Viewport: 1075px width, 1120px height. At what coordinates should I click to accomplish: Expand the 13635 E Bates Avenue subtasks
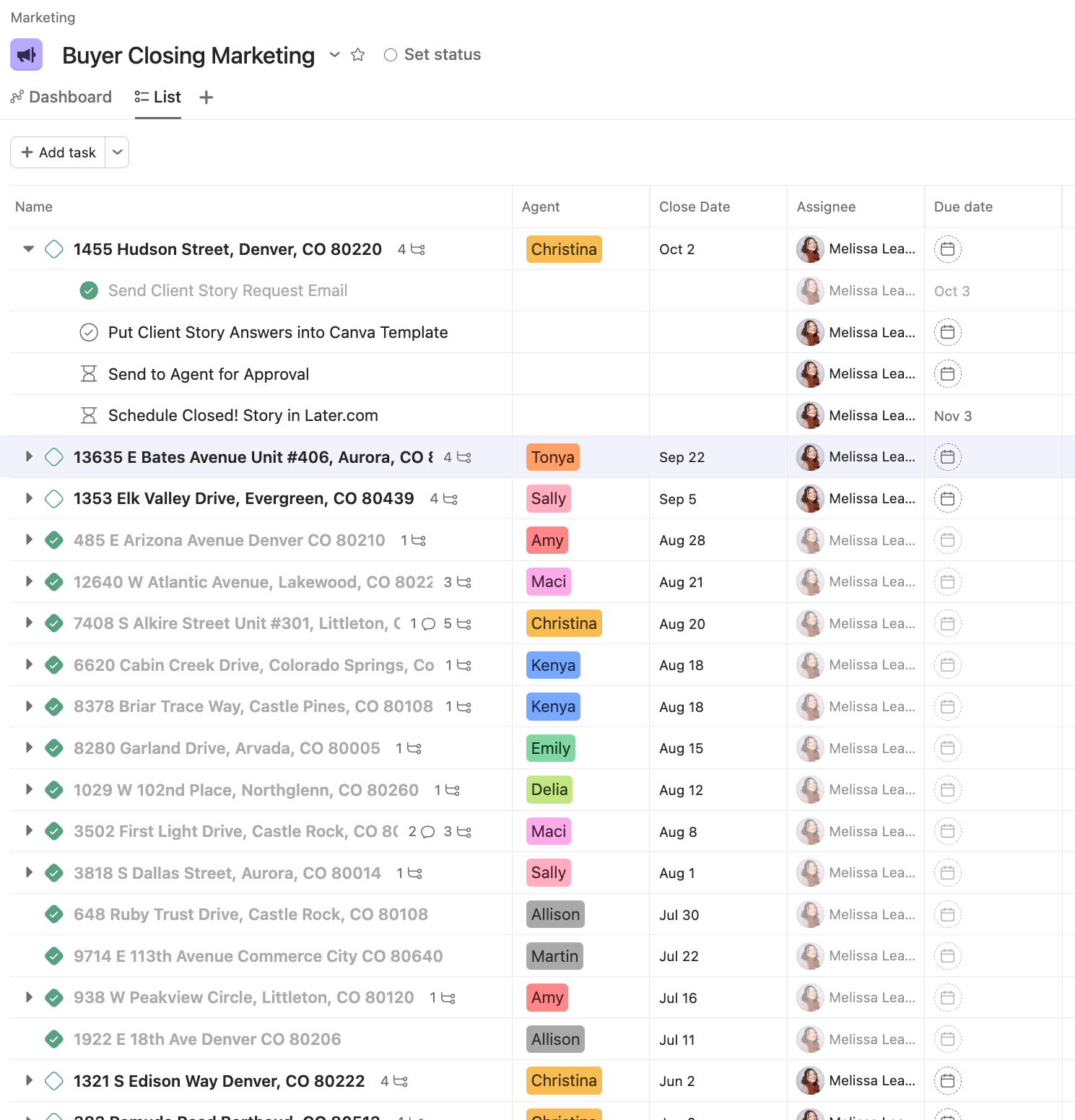pyautogui.click(x=28, y=456)
